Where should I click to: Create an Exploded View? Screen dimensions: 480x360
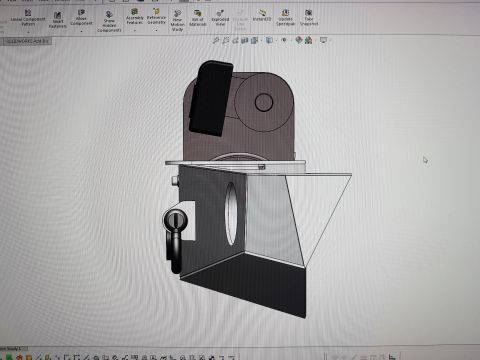(220, 18)
